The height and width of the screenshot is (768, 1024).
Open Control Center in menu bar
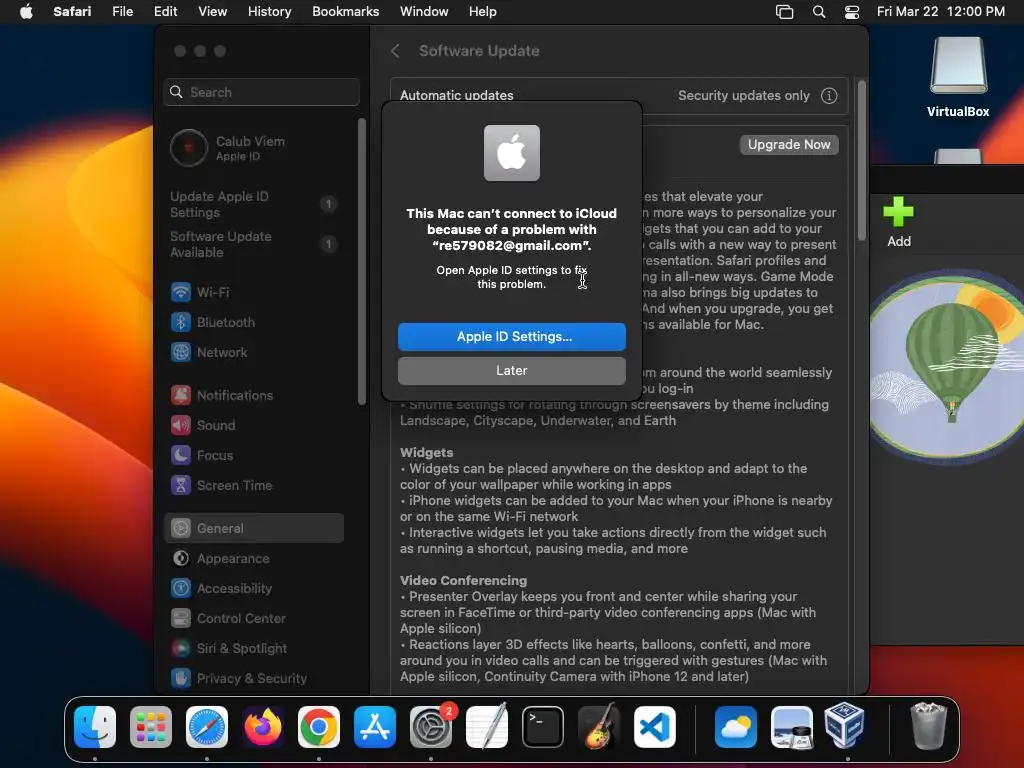point(852,11)
